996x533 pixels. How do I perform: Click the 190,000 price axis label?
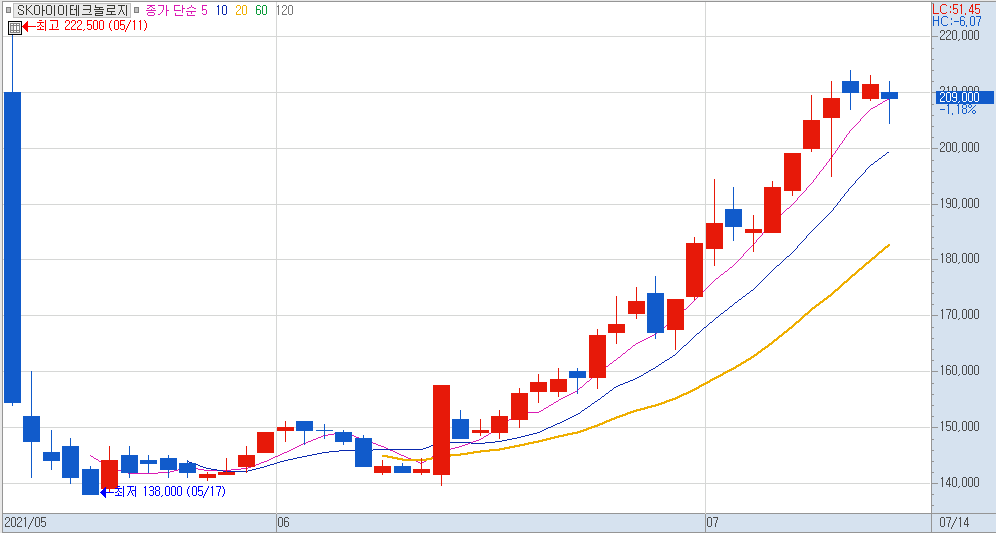click(x=959, y=203)
